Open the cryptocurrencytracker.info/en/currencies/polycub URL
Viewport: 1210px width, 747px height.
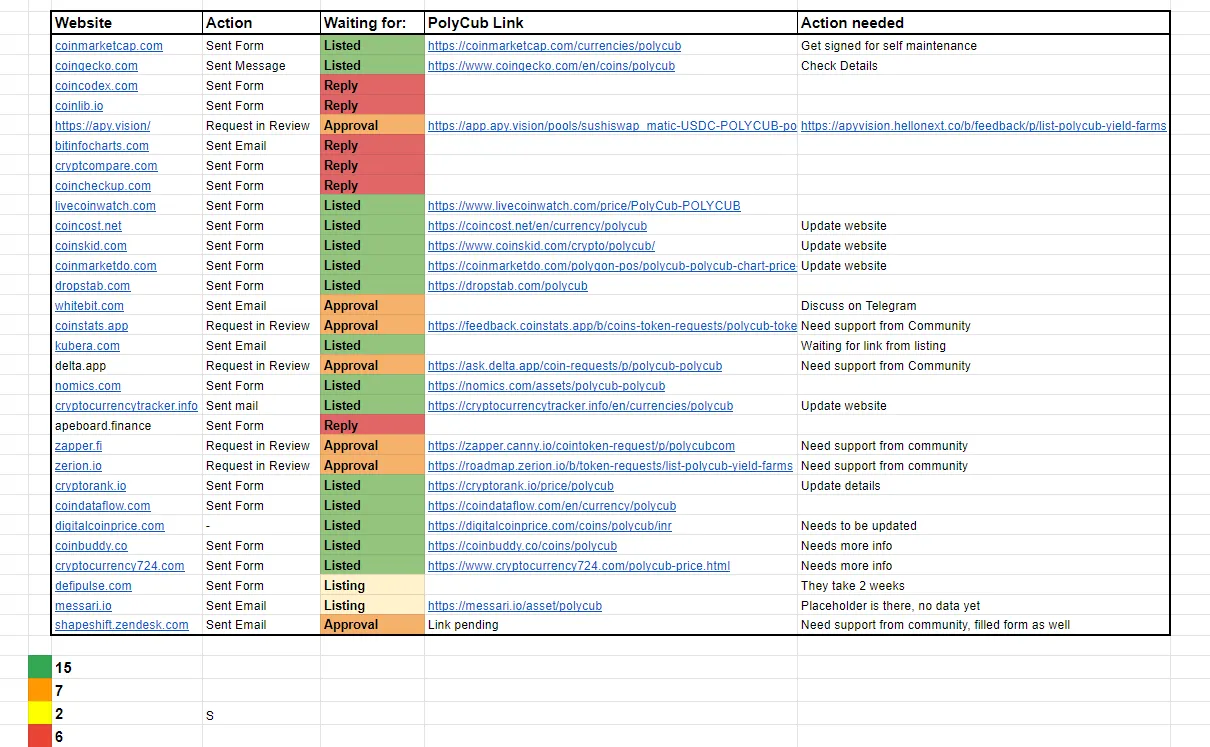point(580,406)
